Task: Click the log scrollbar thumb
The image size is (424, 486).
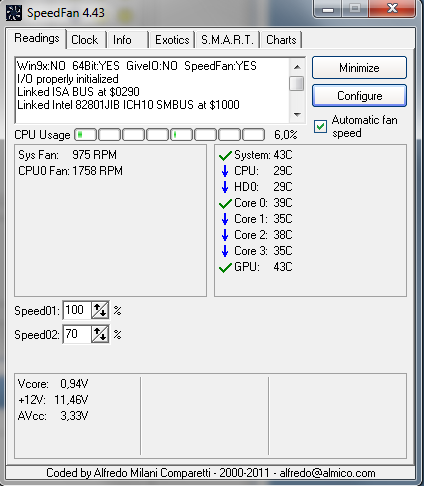Action: pyautogui.click(x=297, y=83)
